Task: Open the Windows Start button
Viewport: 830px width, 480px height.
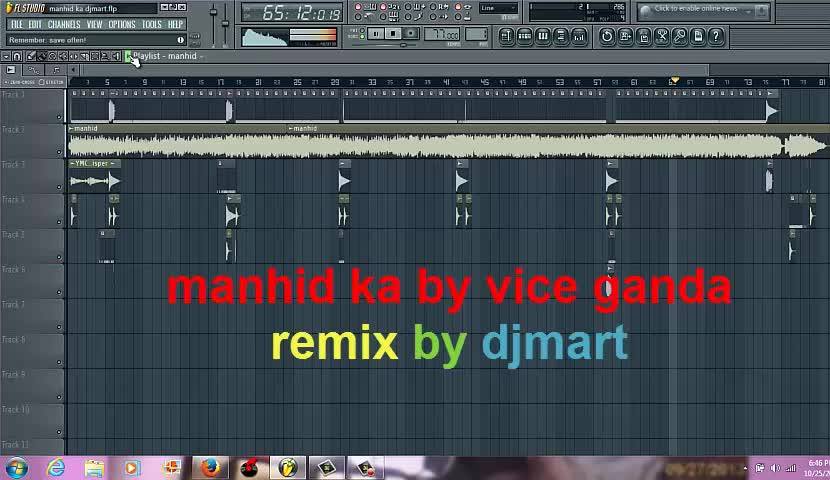Action: (16, 468)
